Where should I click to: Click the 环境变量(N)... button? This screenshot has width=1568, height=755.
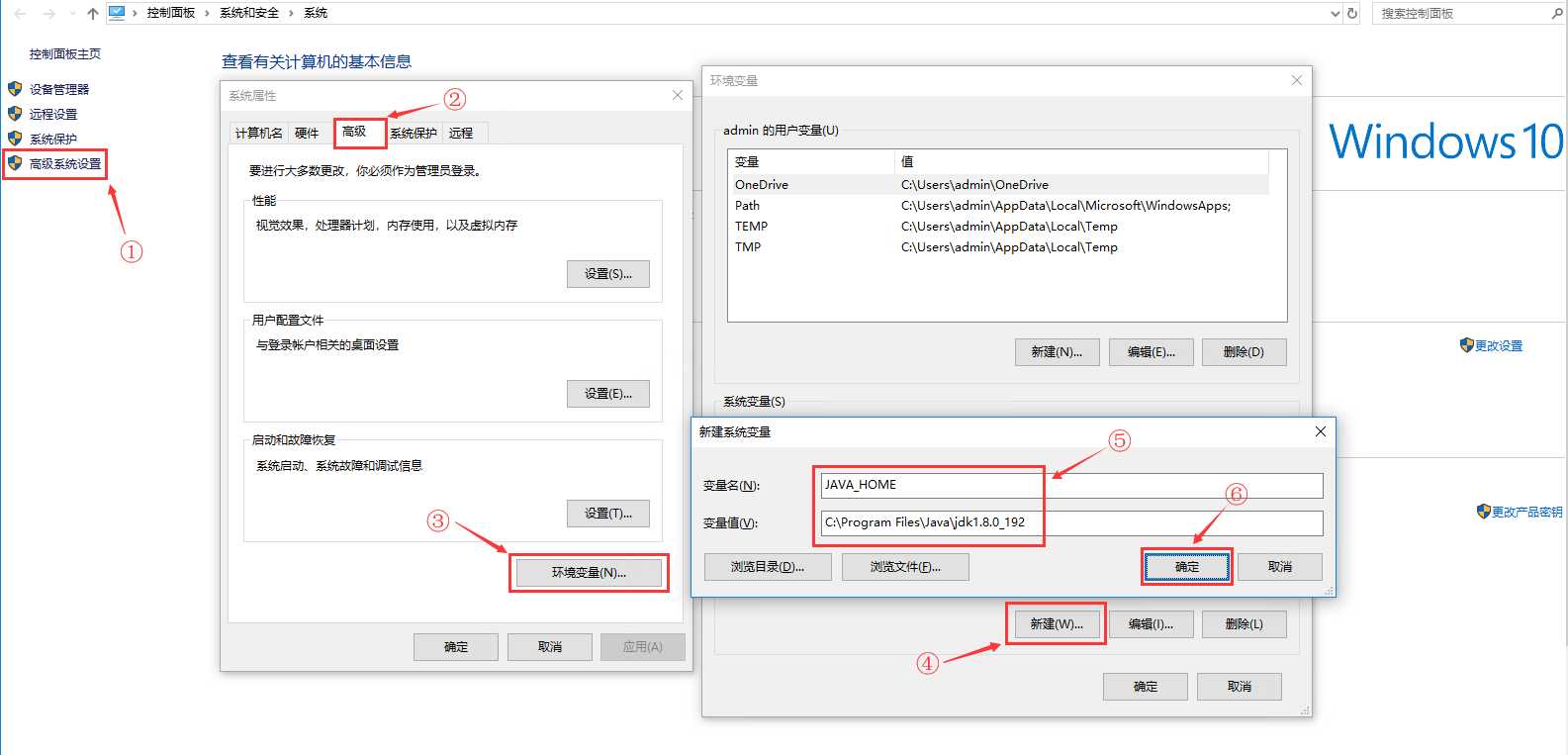click(589, 573)
